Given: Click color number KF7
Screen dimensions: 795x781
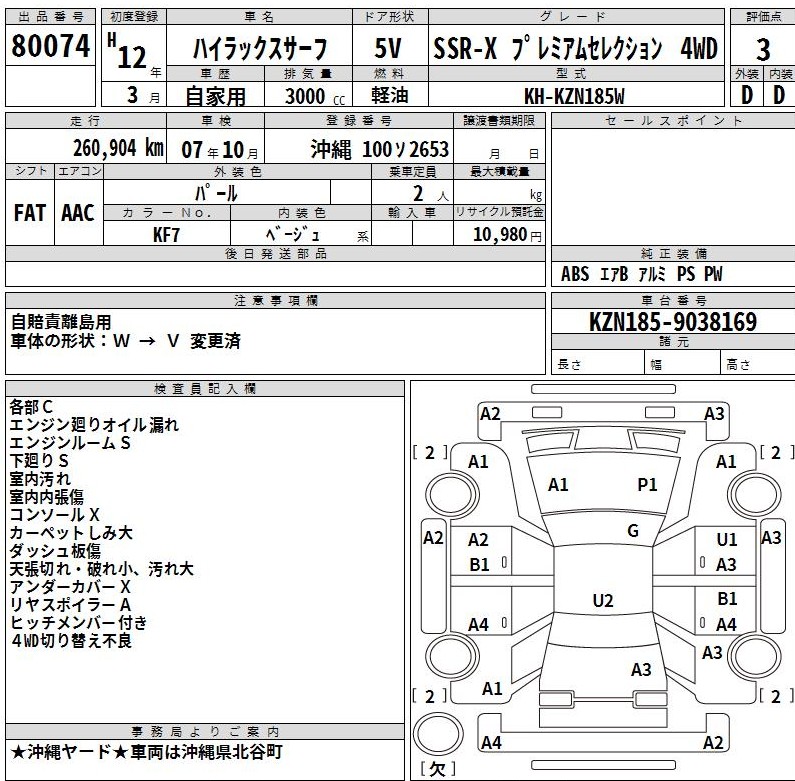Looking at the screenshot, I should tap(166, 235).
